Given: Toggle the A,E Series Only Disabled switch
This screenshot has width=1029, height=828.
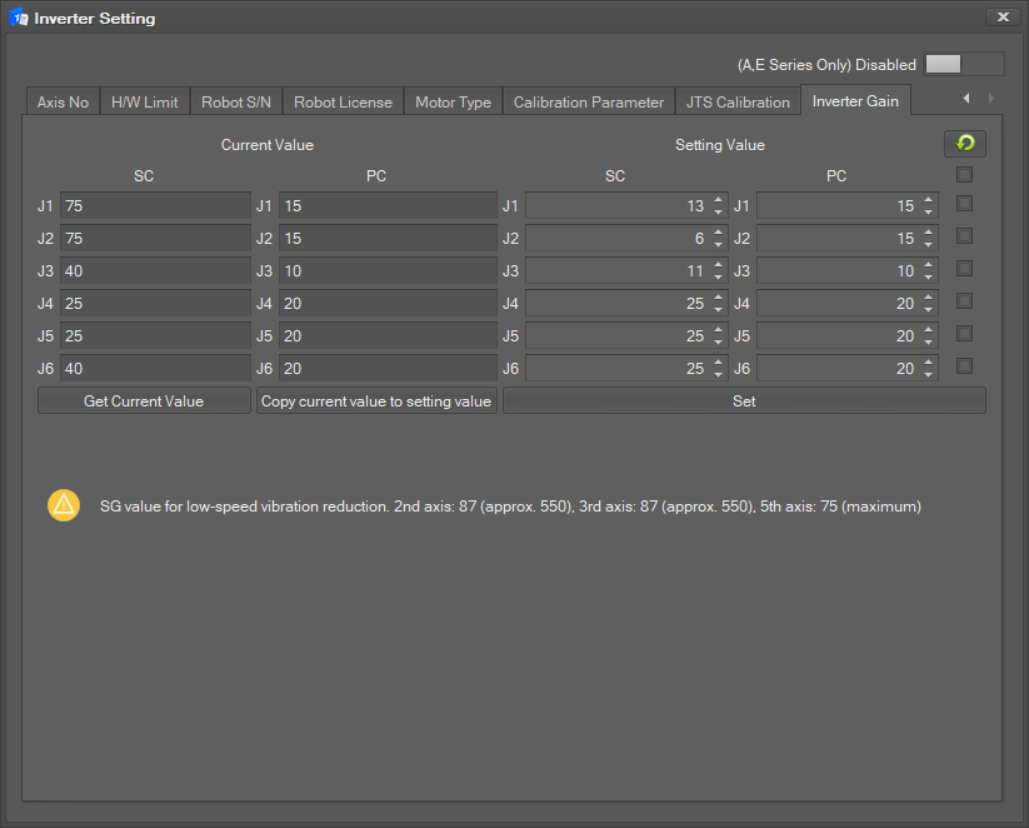Looking at the screenshot, I should coord(963,64).
